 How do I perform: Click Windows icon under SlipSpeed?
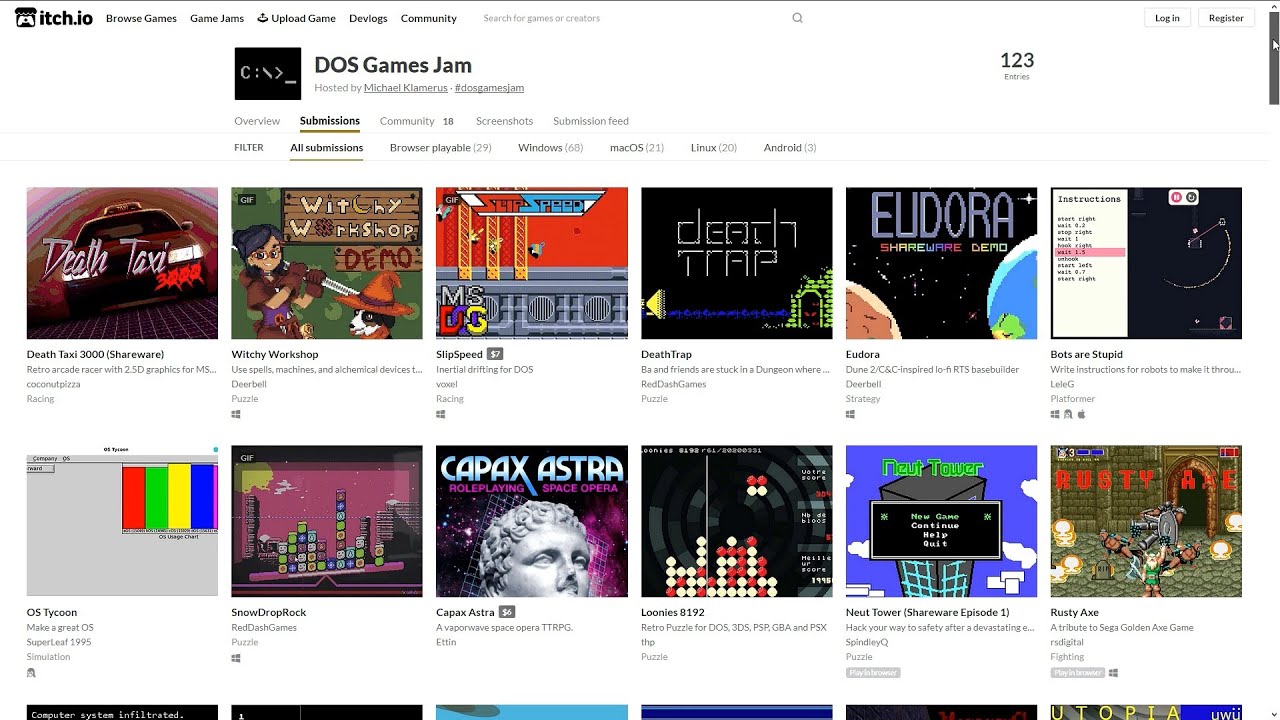pos(441,414)
